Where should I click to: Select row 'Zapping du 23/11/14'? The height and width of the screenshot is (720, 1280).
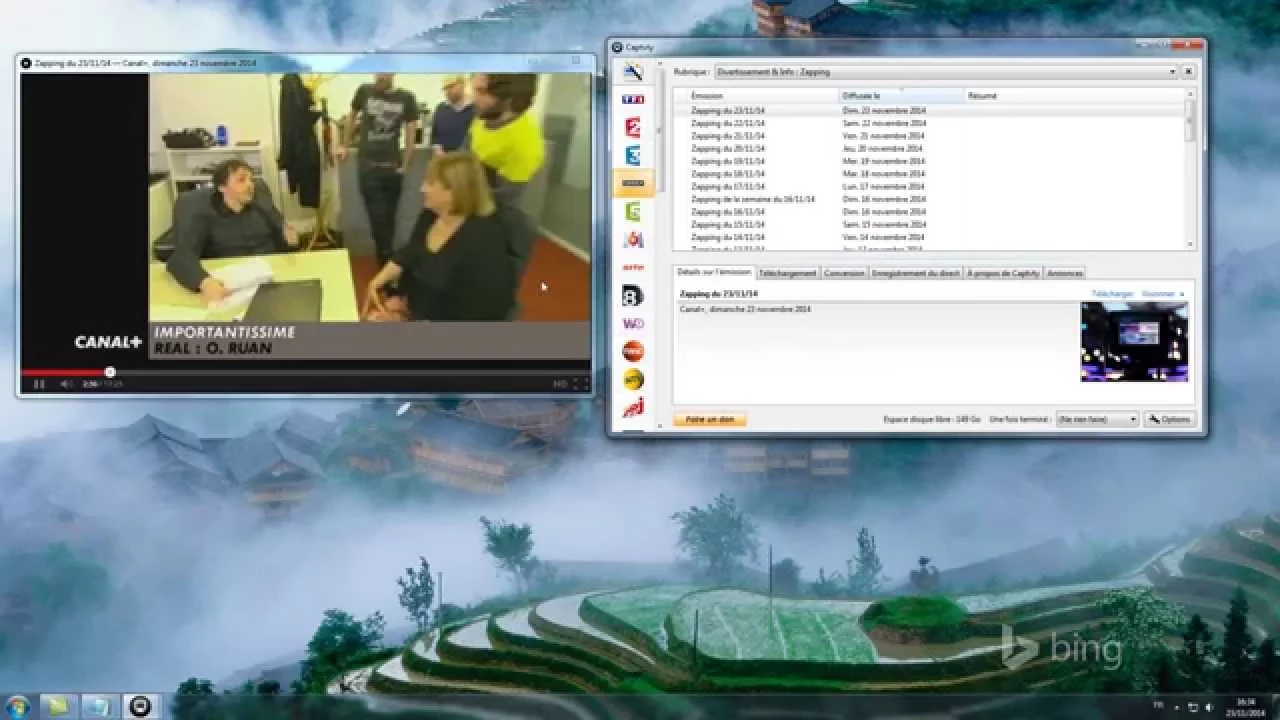click(x=929, y=110)
